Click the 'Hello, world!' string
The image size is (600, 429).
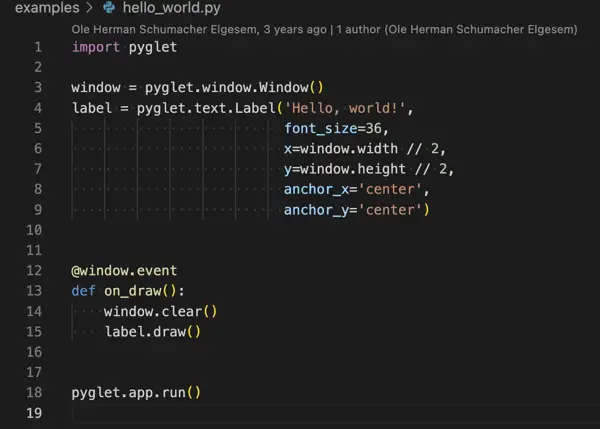pos(345,108)
